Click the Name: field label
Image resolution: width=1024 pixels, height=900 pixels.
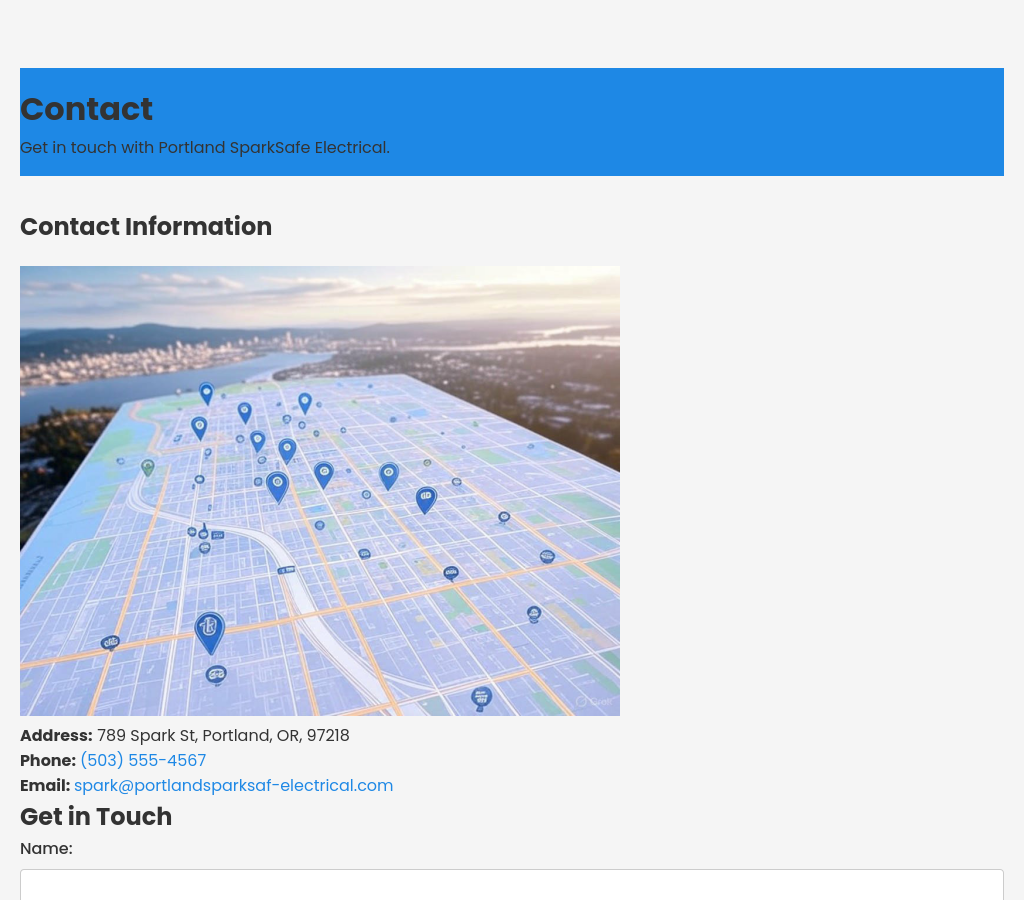pyautogui.click(x=46, y=849)
